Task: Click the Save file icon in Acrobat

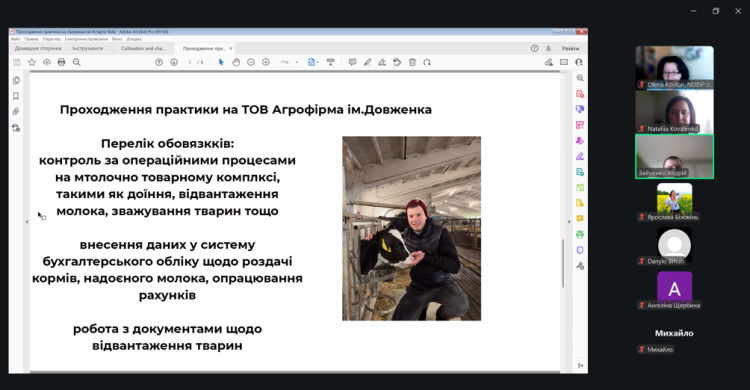Action: pos(17,62)
